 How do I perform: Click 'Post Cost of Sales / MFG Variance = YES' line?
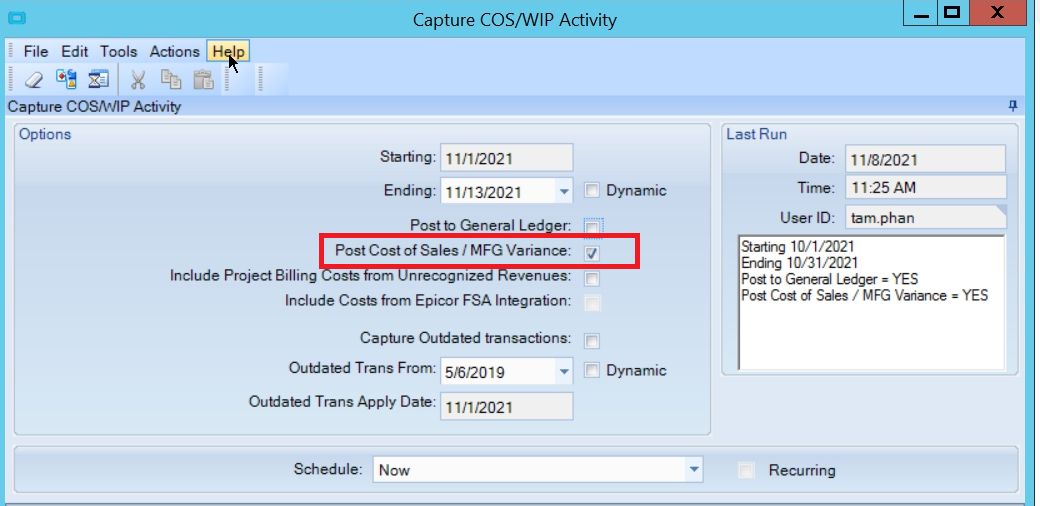click(x=865, y=295)
